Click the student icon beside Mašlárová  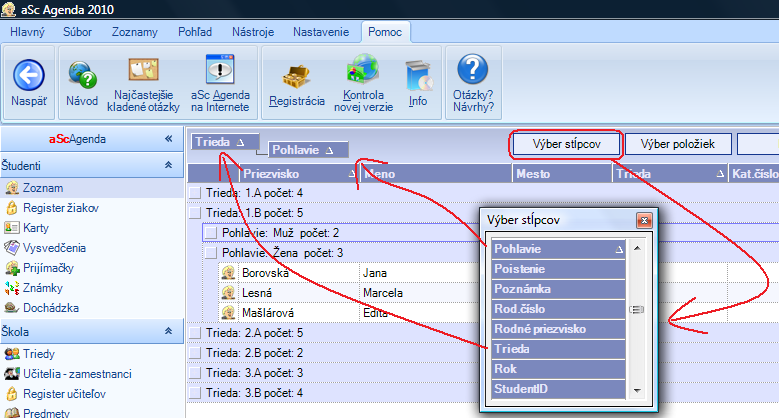[228, 313]
